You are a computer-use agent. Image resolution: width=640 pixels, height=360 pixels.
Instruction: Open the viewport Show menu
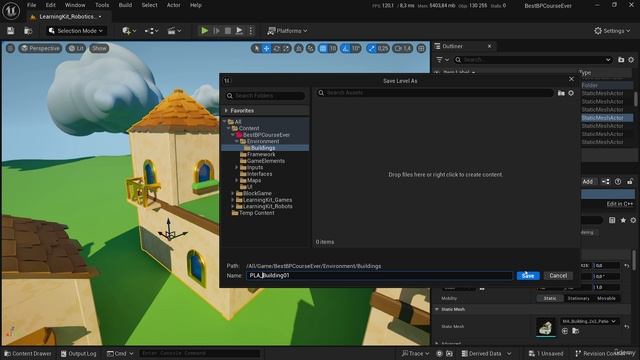coord(99,48)
